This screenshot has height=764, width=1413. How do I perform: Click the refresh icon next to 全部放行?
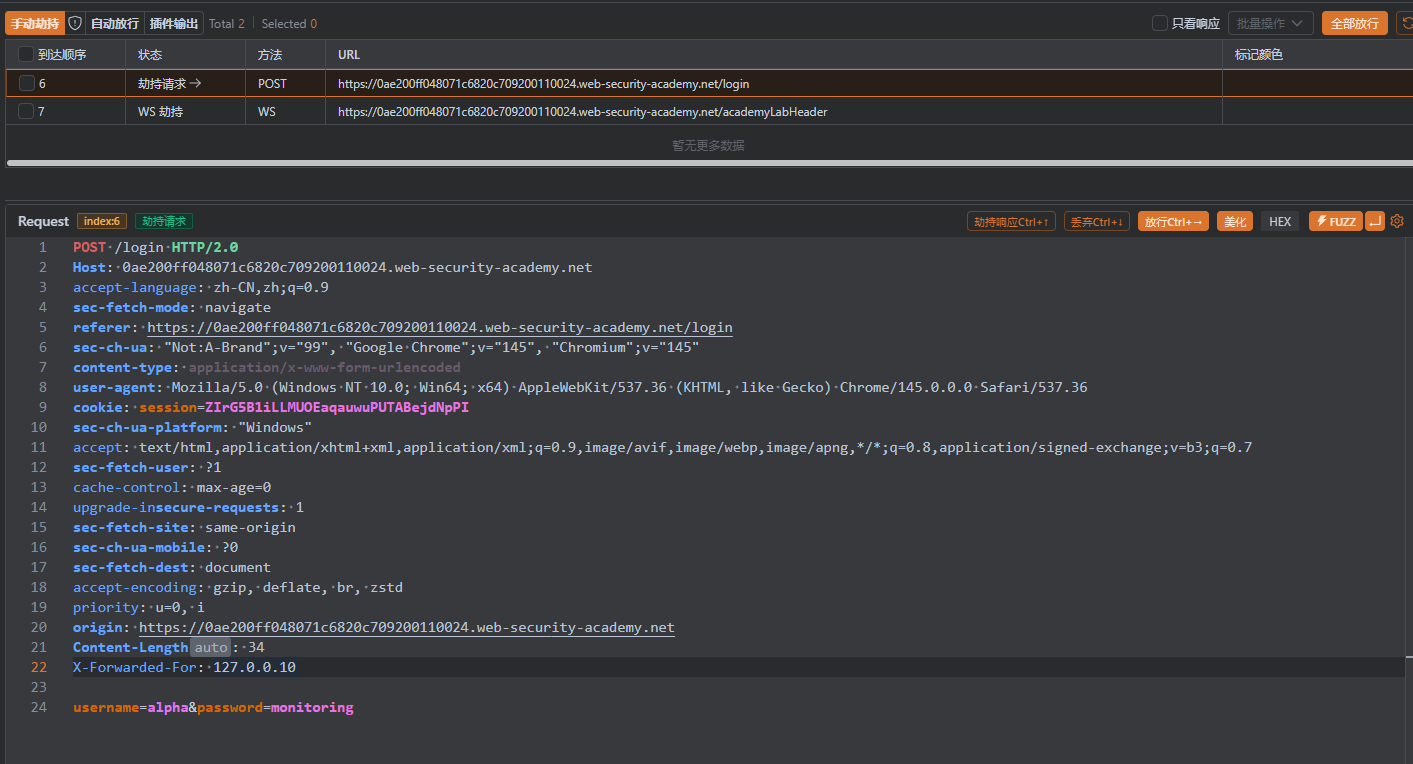(x=1406, y=23)
